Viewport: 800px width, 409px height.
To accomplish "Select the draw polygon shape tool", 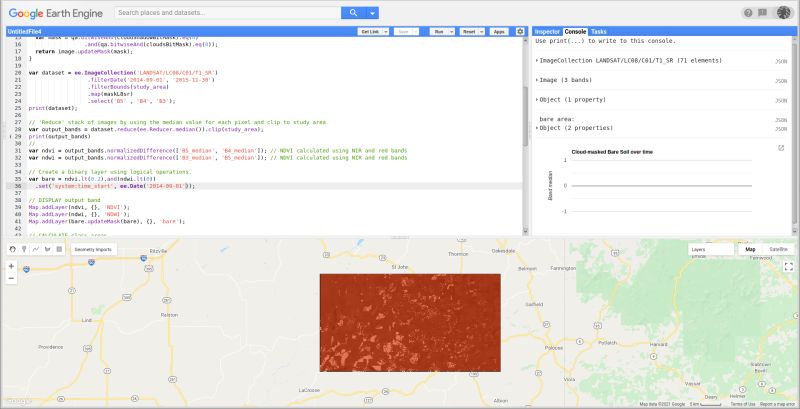I will click(x=47, y=249).
